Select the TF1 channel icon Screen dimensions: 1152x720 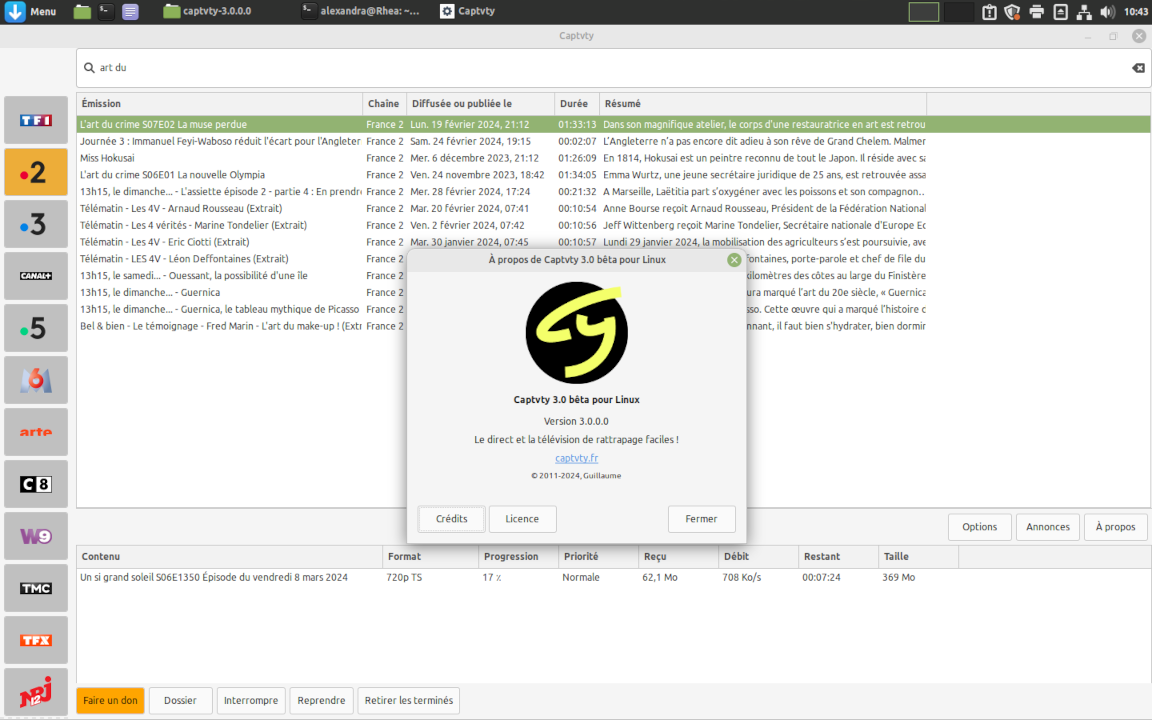coord(36,120)
